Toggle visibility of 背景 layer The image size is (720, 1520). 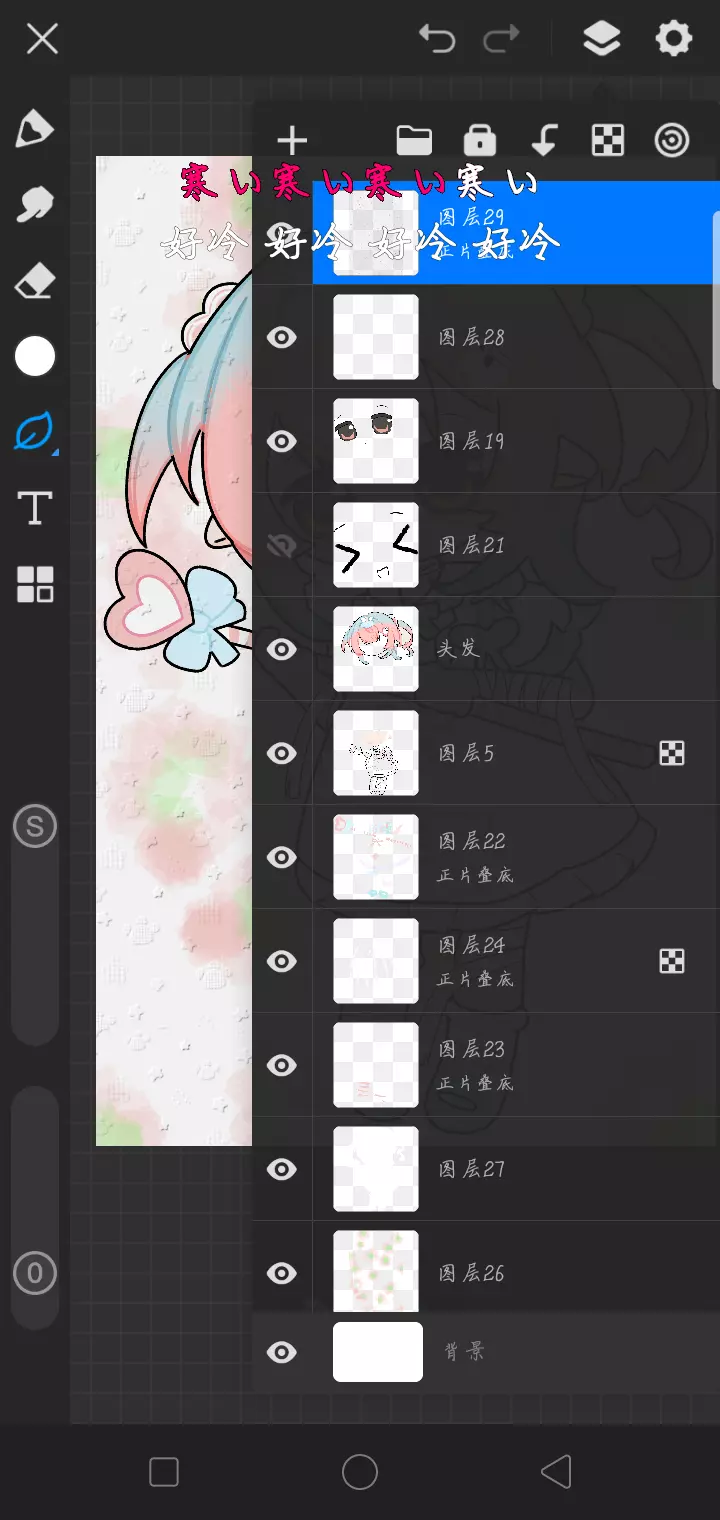[282, 1353]
